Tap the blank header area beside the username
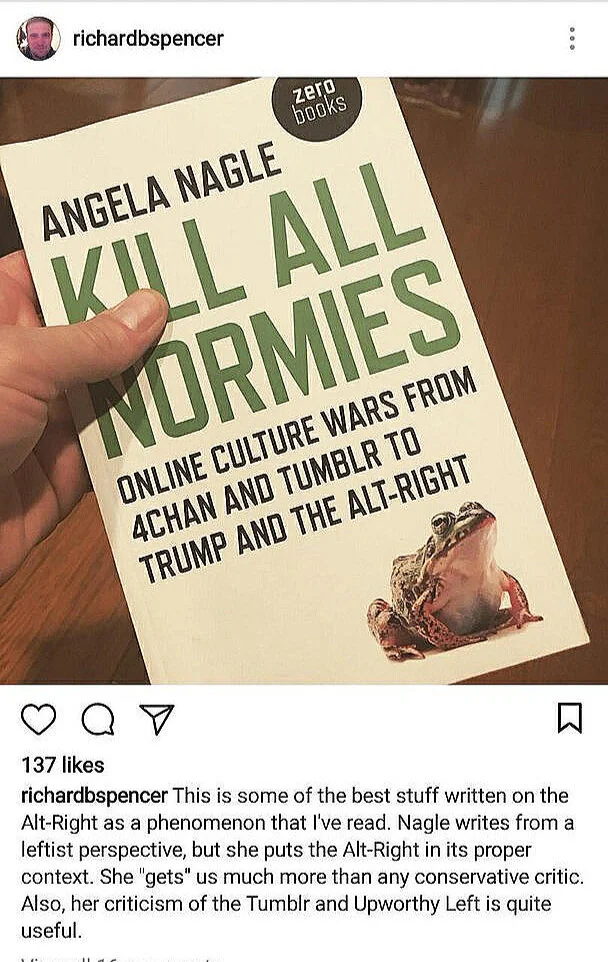The height and width of the screenshot is (962, 608). point(393,39)
